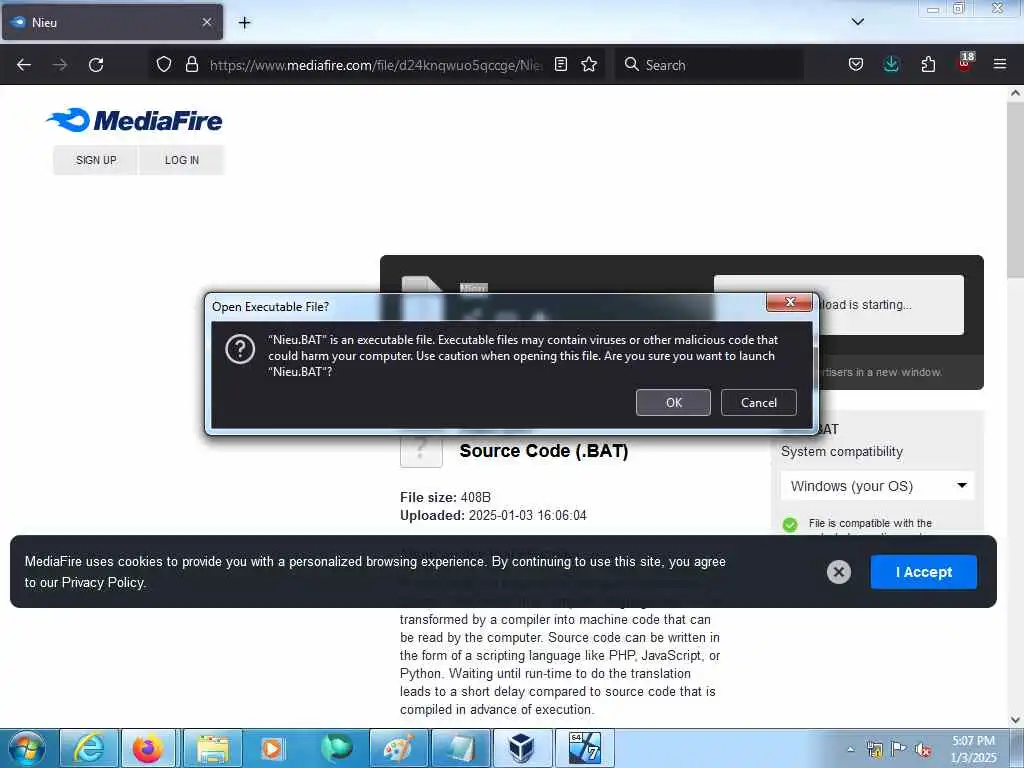Confirm launching Nieu.BAT with OK
The width and height of the screenshot is (1024, 768).
coord(673,402)
